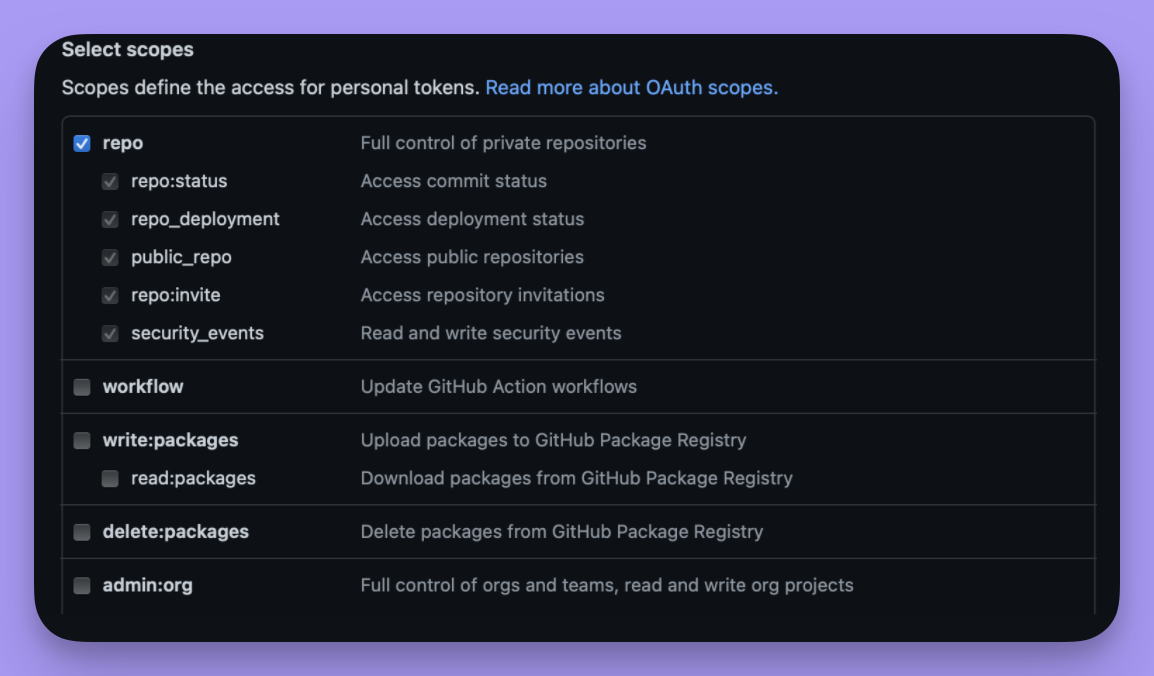
Task: Toggle the repo_deployment checkbox
Action: point(110,220)
